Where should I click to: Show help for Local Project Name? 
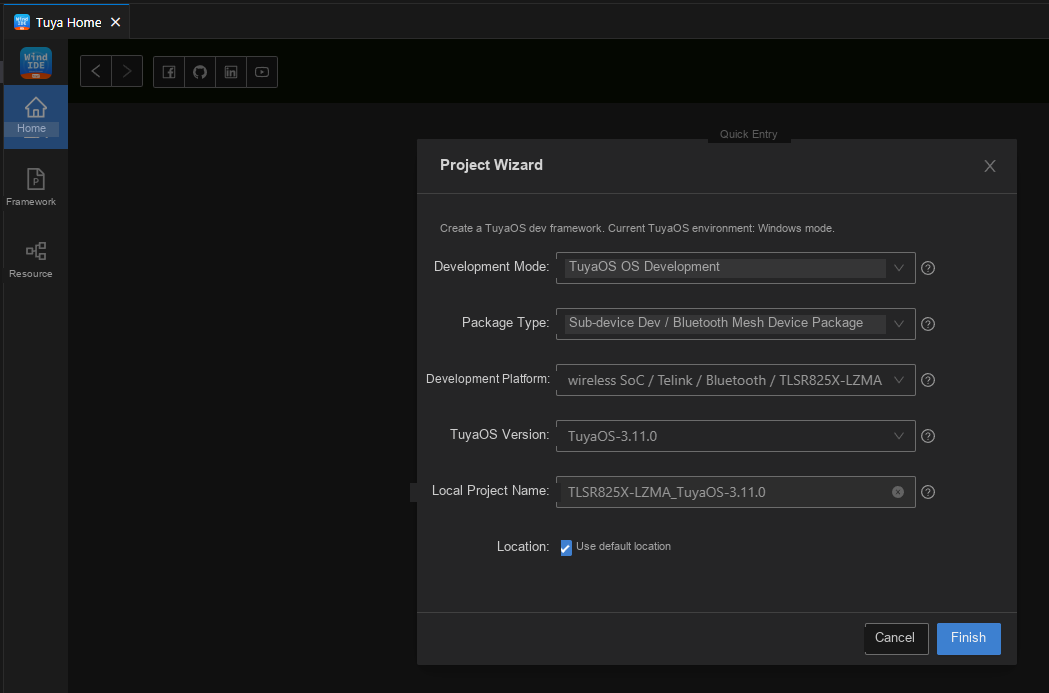(928, 492)
